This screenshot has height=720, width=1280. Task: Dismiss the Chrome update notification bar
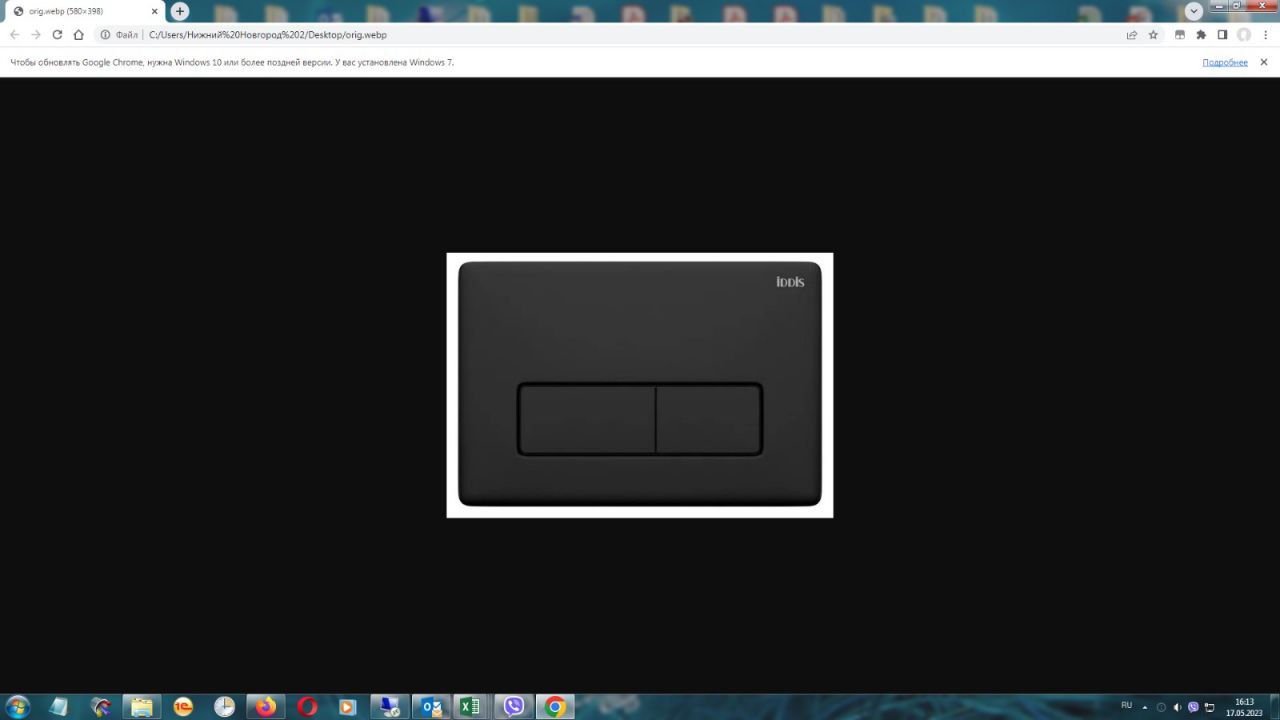click(x=1263, y=62)
